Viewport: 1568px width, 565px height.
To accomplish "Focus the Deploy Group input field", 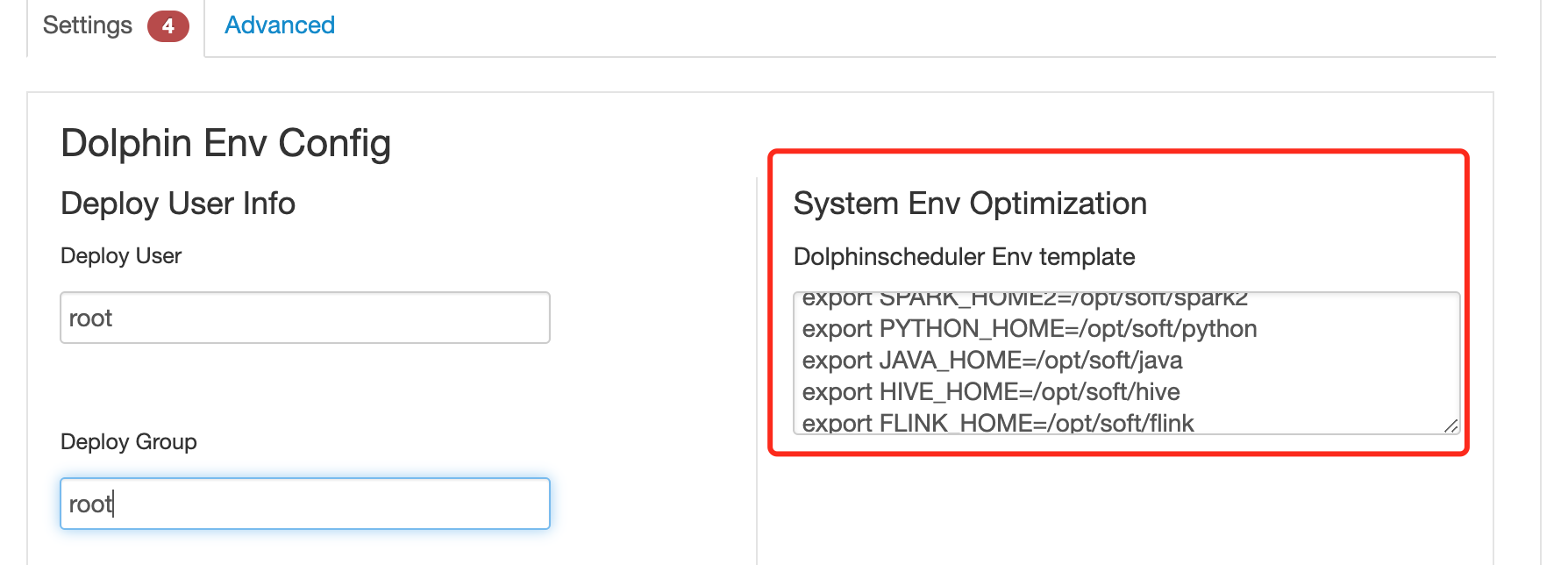I will tap(304, 504).
